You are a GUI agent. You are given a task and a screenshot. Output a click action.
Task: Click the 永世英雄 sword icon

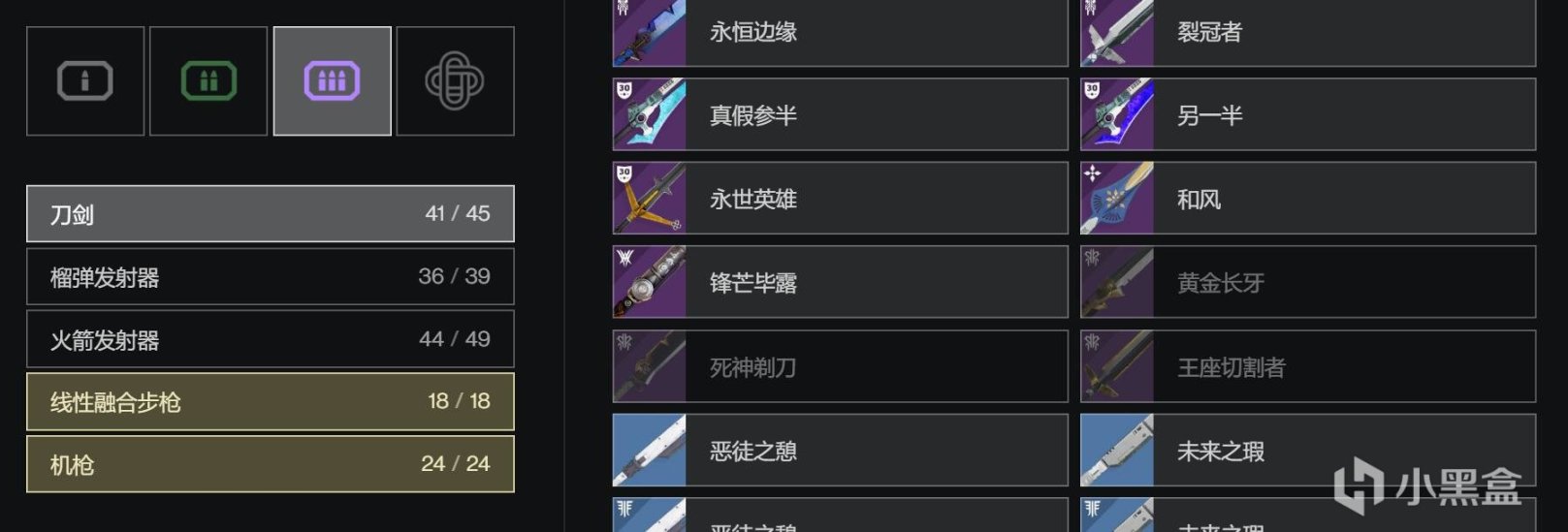point(650,199)
